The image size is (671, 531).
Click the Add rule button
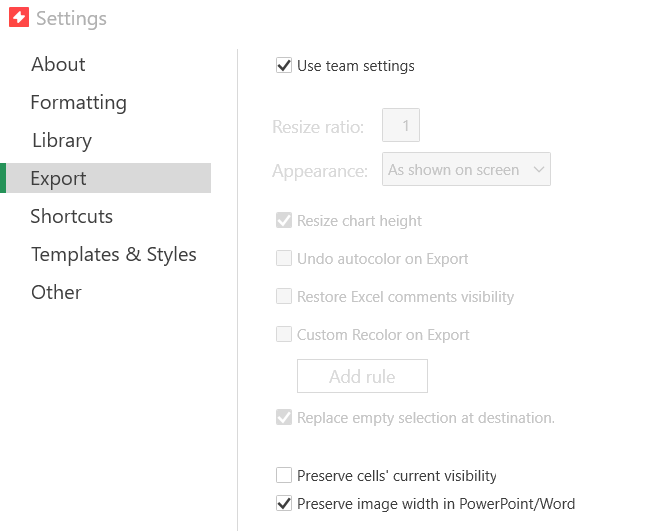362,376
